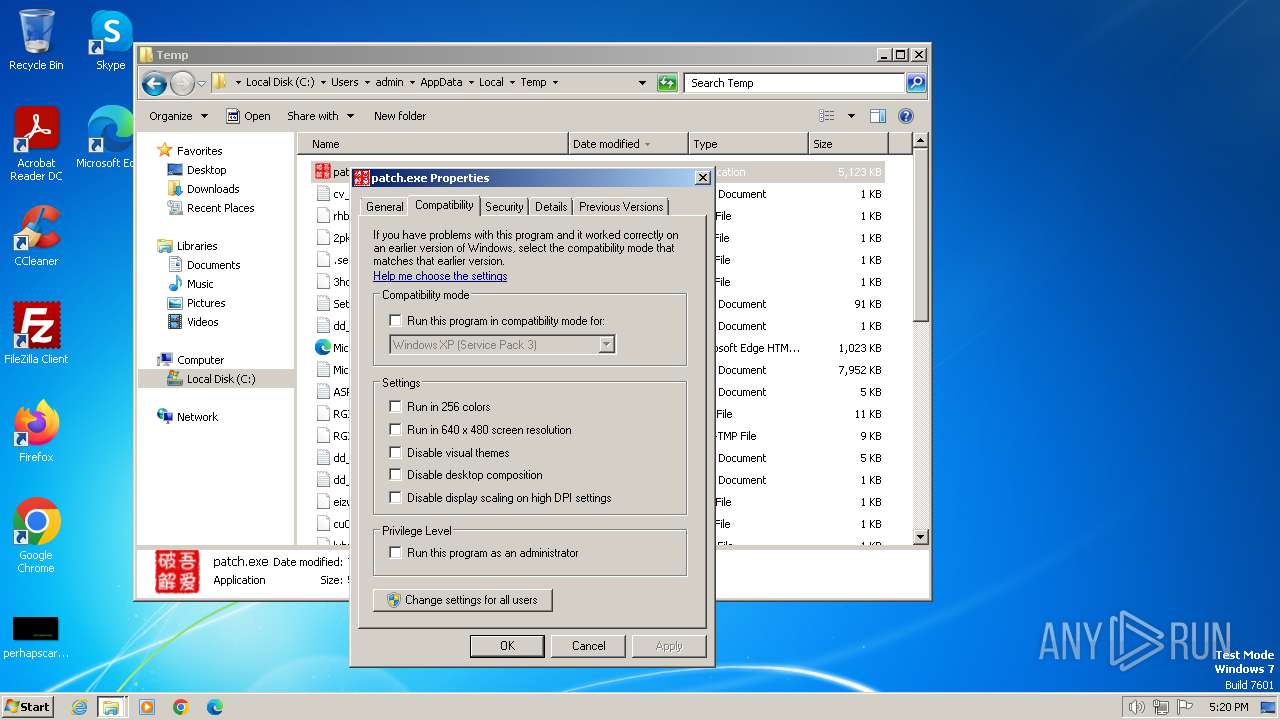Check Run this program as an administrator
Viewport: 1280px width, 720px height.
click(395, 553)
